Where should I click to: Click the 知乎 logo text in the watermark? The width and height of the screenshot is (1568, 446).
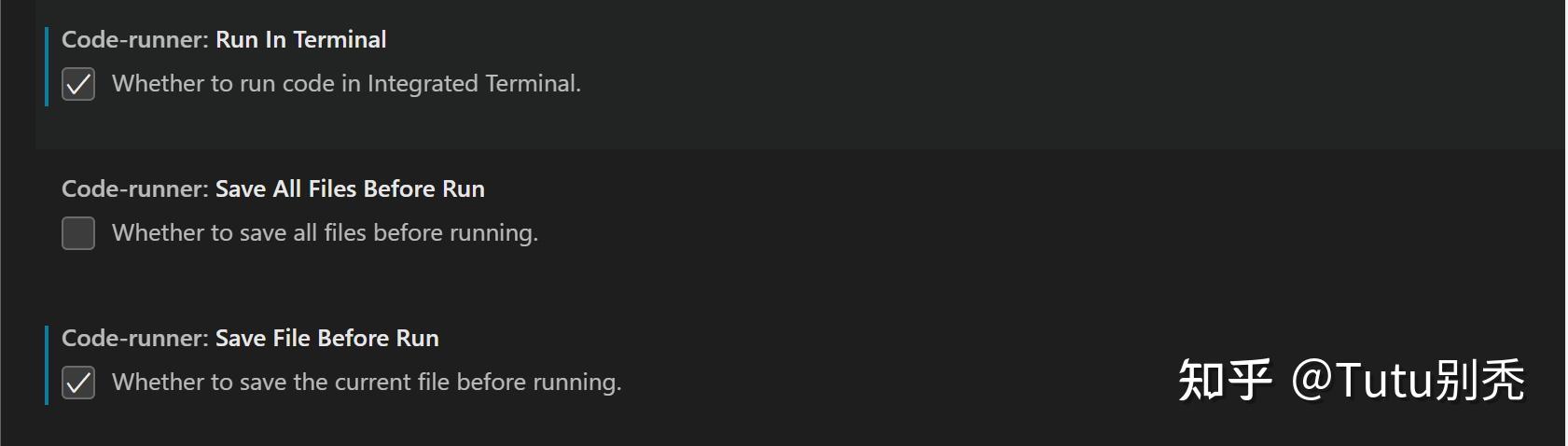click(1225, 381)
